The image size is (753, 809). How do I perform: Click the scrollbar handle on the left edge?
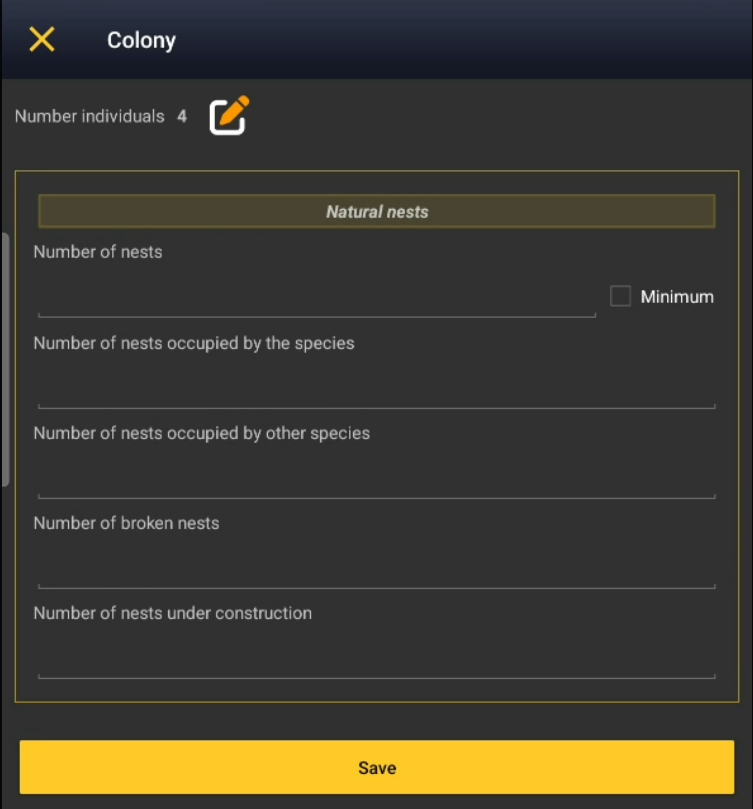[x=5, y=360]
